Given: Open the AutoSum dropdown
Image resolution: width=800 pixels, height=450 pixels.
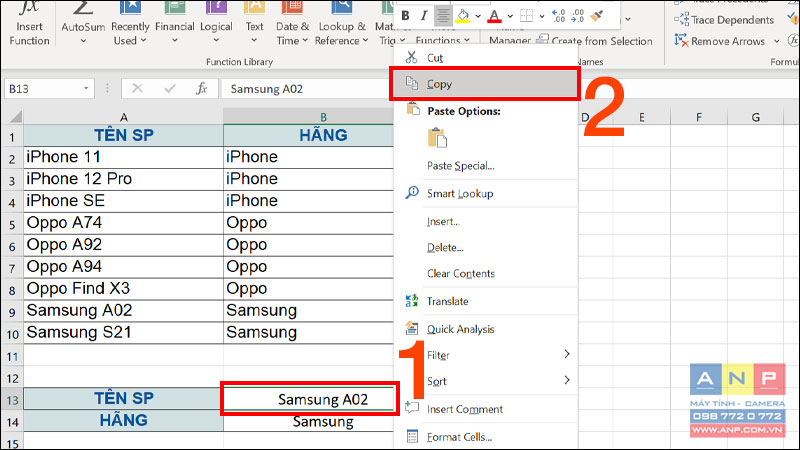Looking at the screenshot, I should [83, 40].
